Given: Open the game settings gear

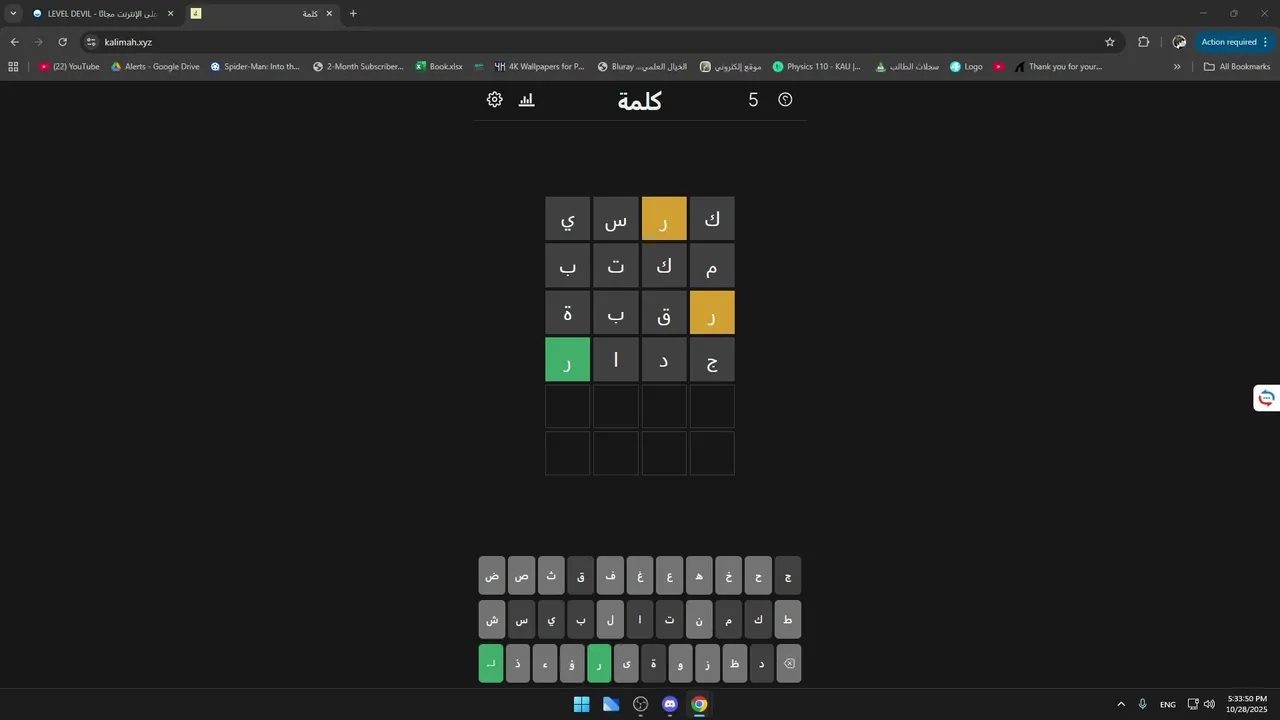Looking at the screenshot, I should pyautogui.click(x=495, y=100).
